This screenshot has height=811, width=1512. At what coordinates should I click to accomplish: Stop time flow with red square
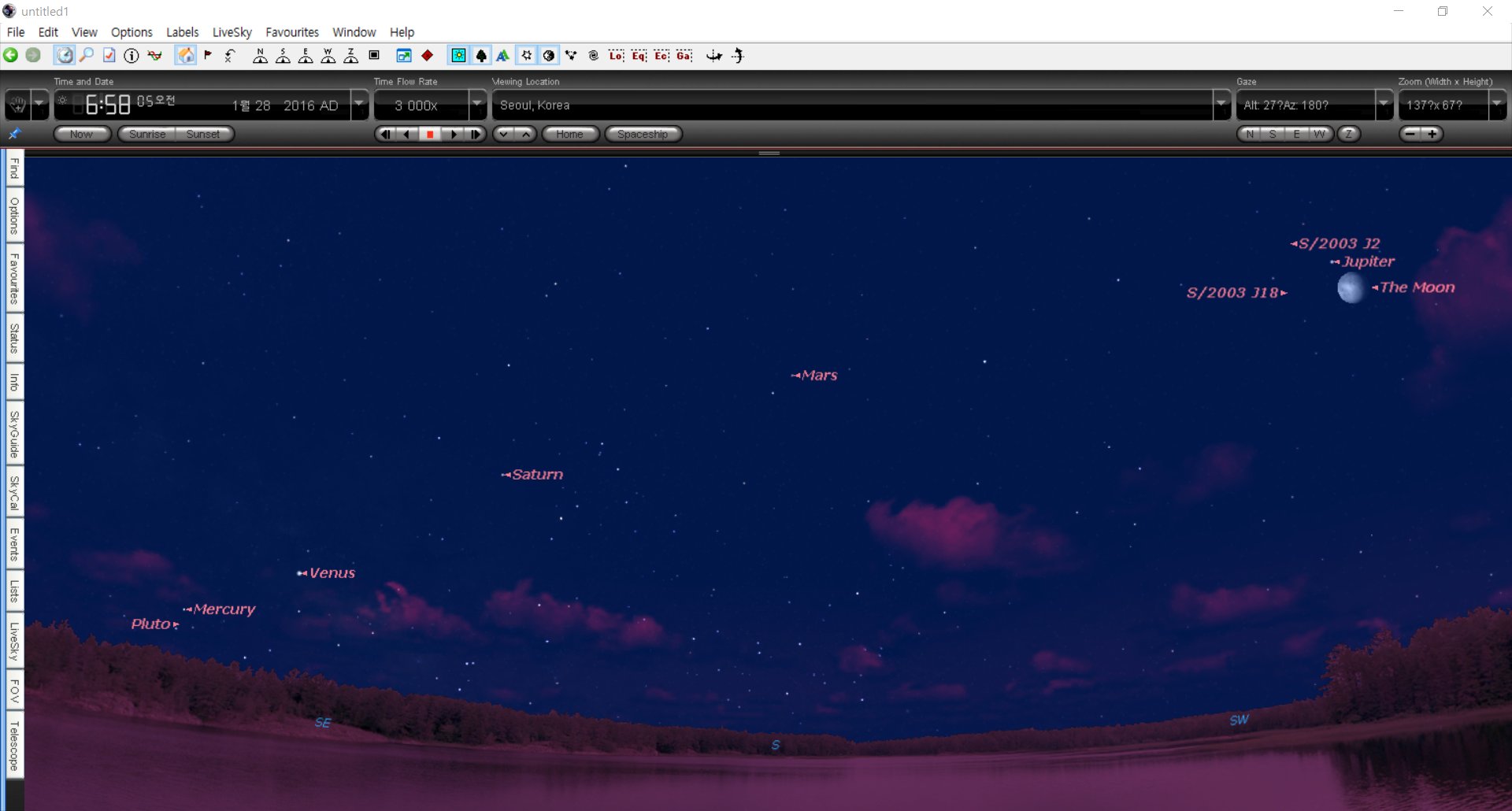coord(430,134)
